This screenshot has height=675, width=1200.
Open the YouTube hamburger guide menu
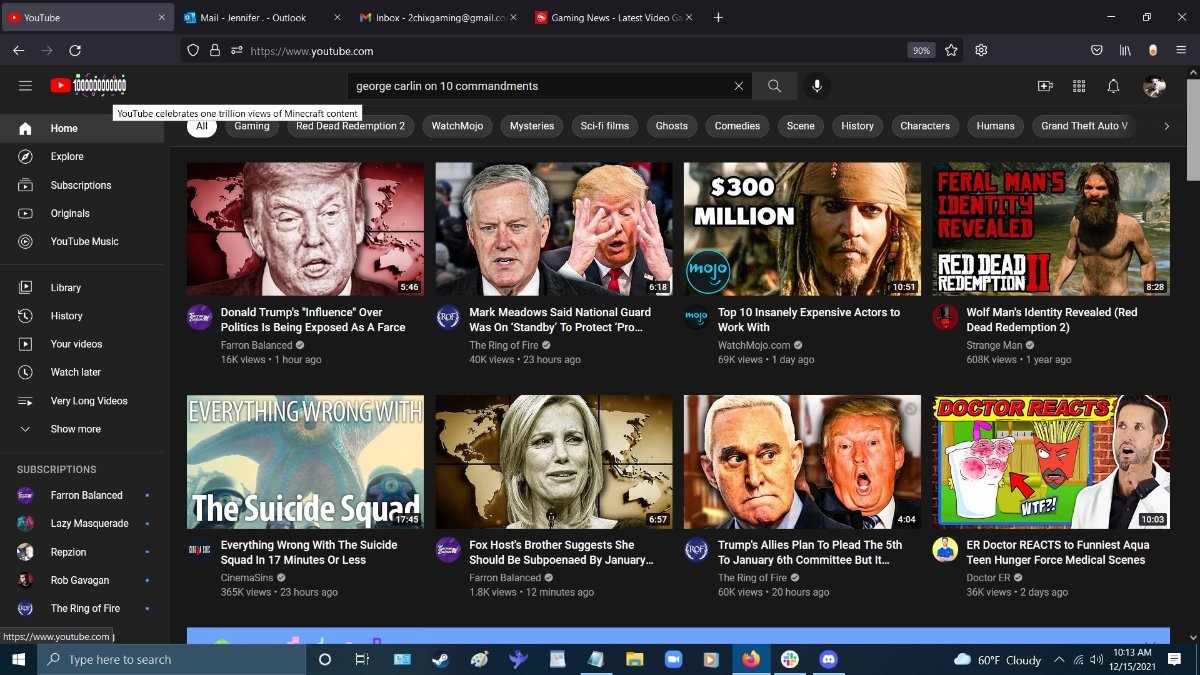pyautogui.click(x=25, y=86)
